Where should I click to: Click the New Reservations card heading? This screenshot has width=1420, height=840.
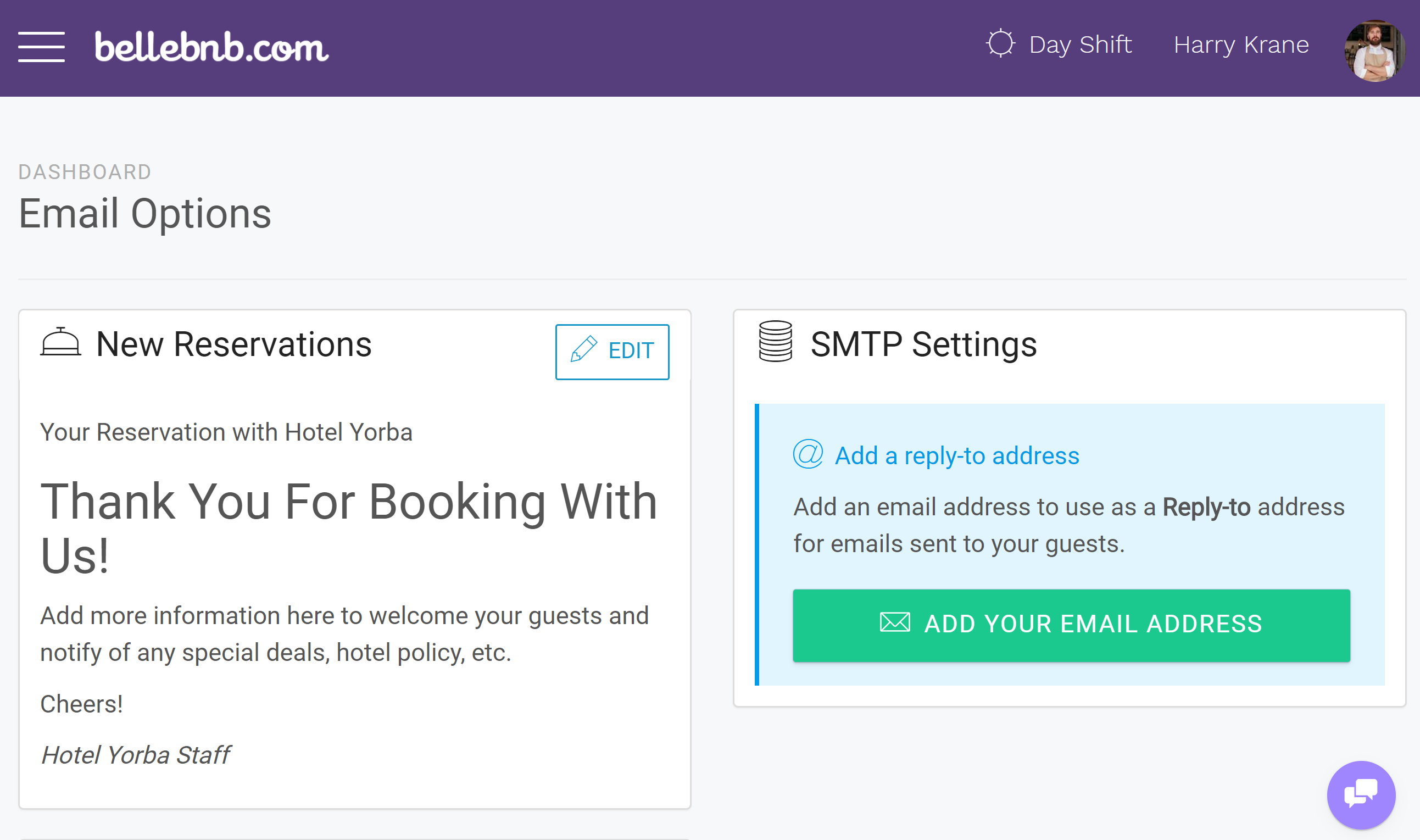click(234, 344)
